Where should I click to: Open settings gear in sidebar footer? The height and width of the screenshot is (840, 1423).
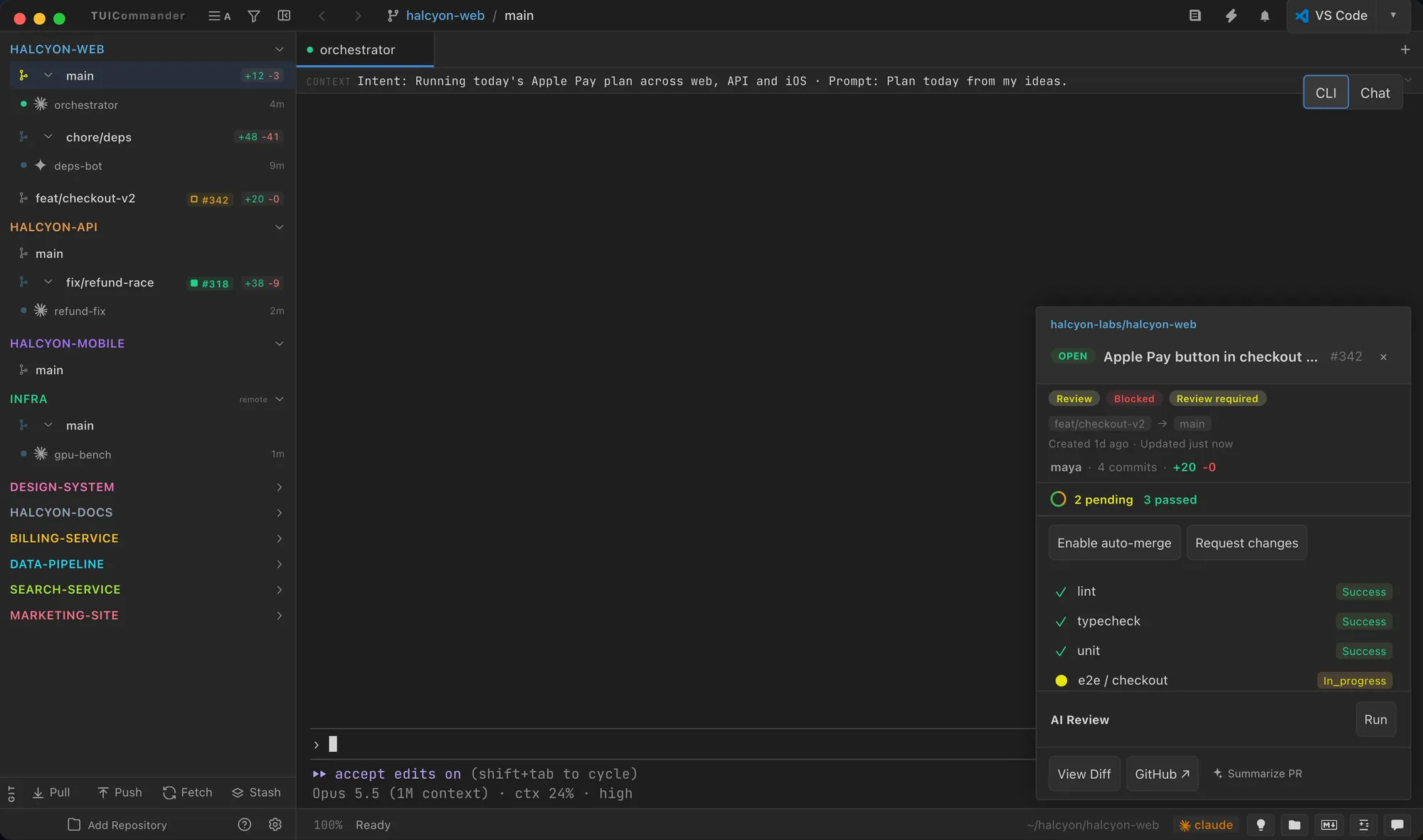[275, 824]
